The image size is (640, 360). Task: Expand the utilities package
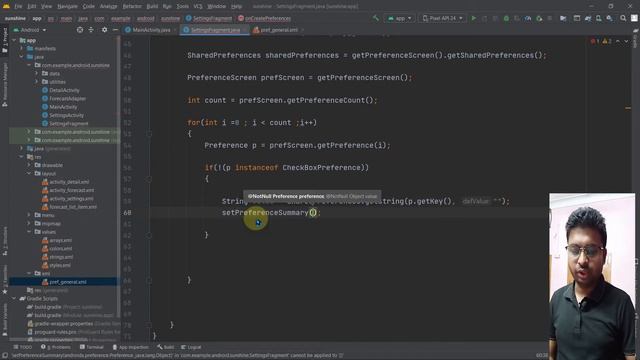point(37,82)
